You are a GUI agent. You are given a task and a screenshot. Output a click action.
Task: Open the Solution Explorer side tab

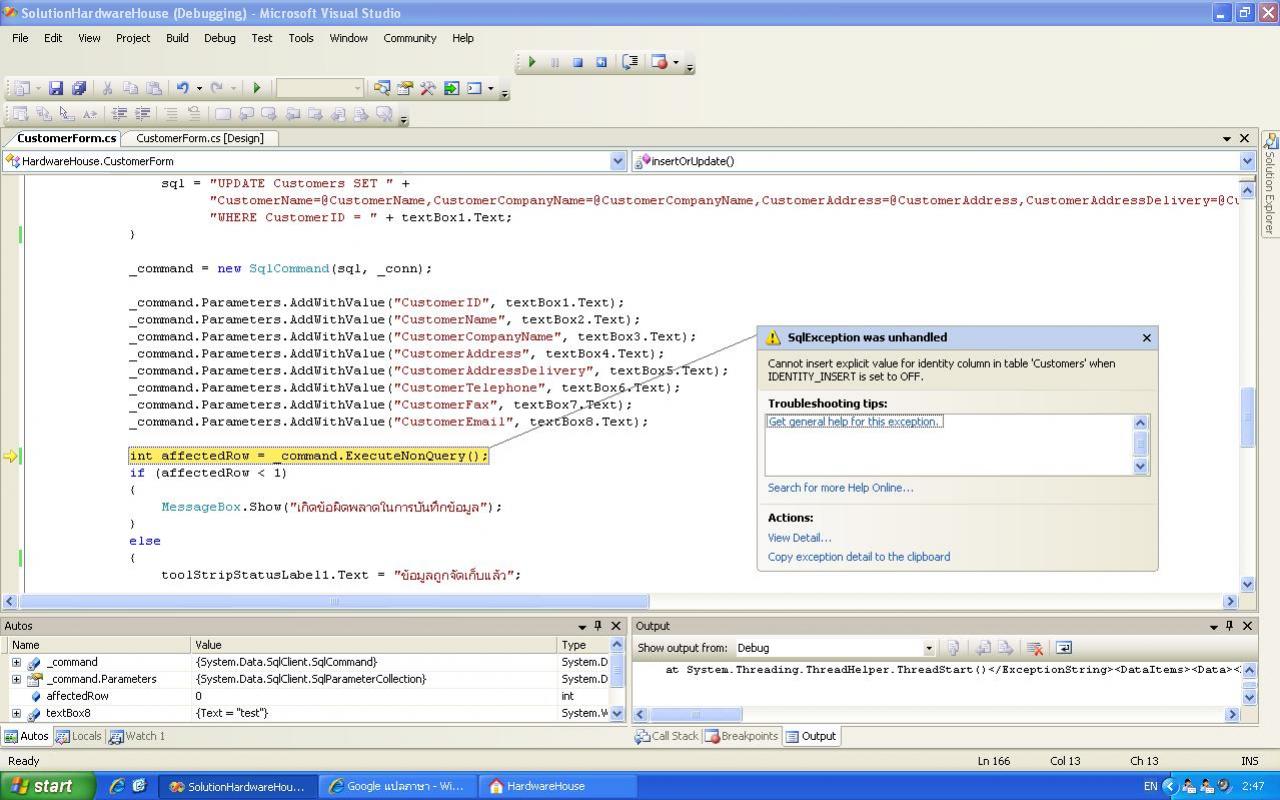click(x=1270, y=185)
